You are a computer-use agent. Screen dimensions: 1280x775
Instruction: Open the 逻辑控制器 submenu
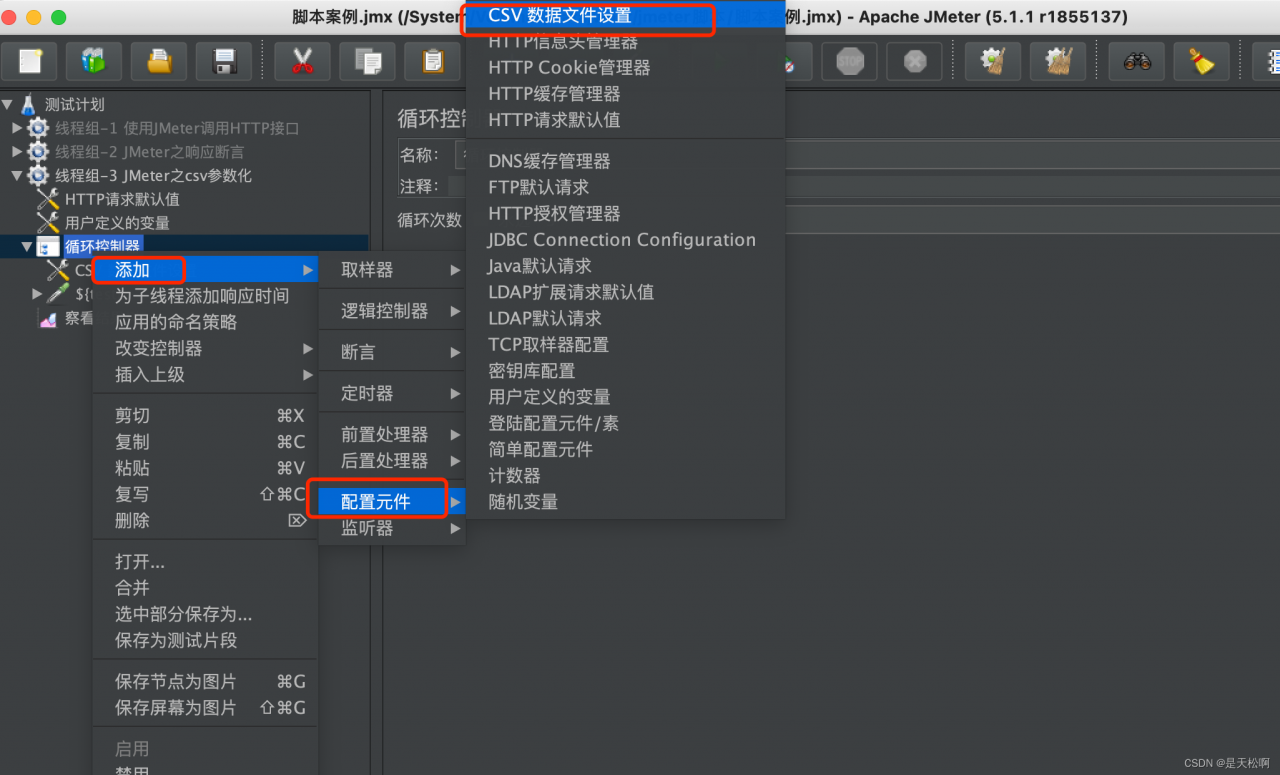click(392, 311)
